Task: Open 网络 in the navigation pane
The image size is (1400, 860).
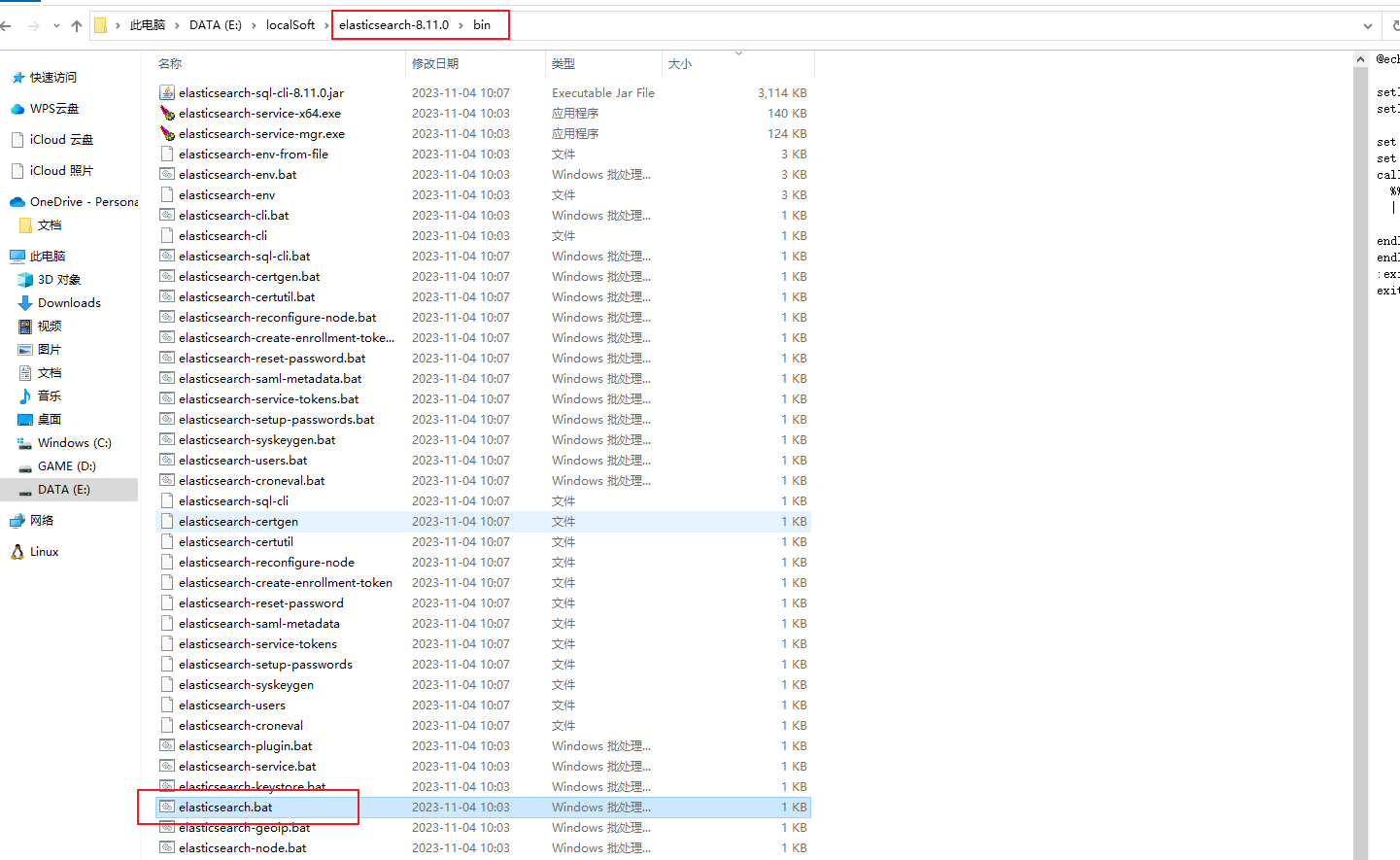Action: pos(42,521)
